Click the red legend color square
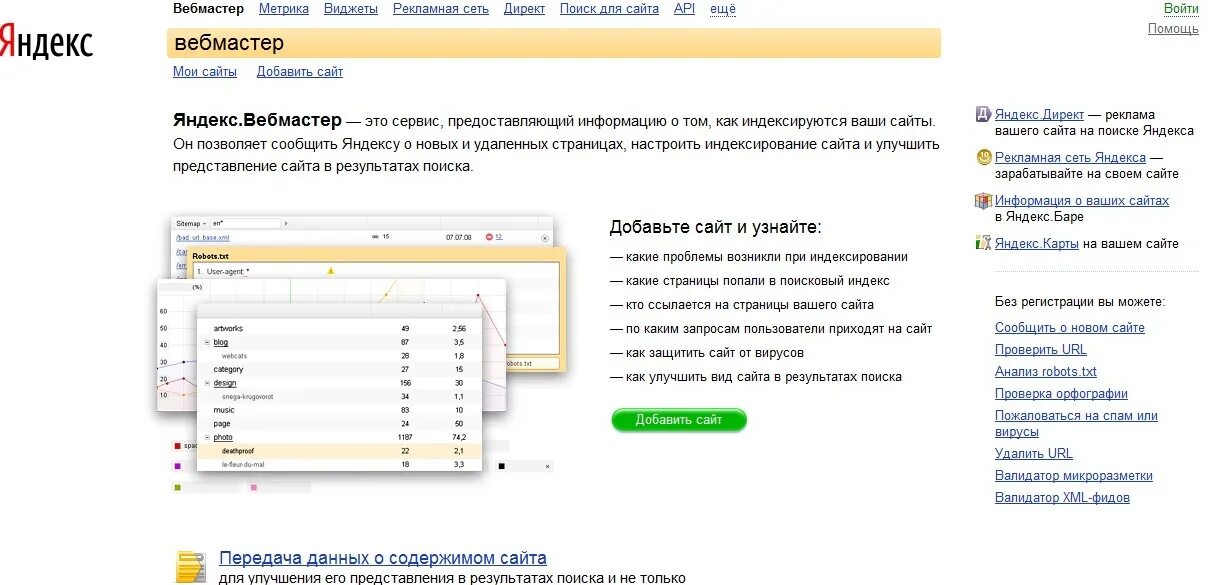This screenshot has height=585, width=1216. (x=177, y=446)
